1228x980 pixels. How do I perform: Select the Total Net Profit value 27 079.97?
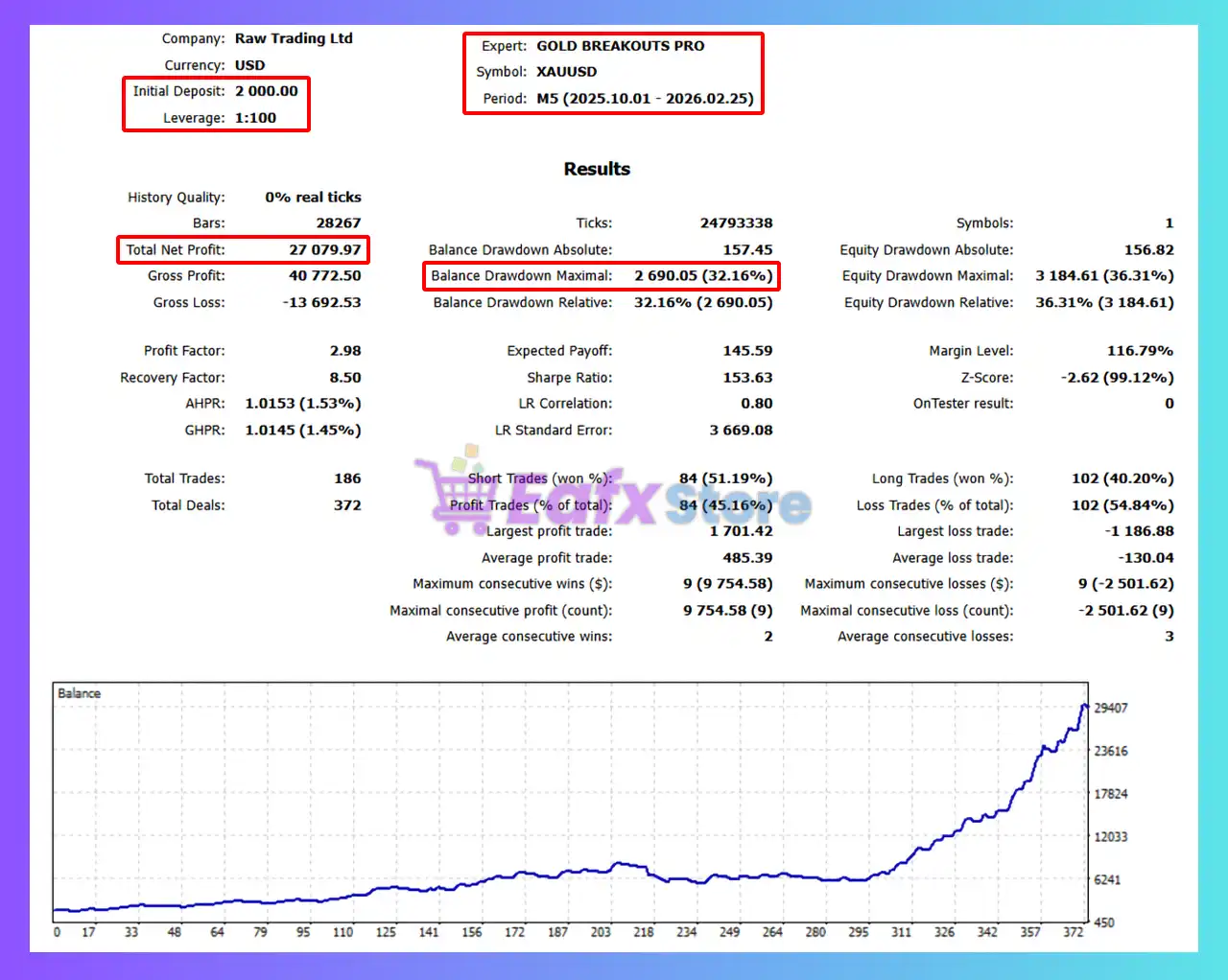click(x=325, y=249)
